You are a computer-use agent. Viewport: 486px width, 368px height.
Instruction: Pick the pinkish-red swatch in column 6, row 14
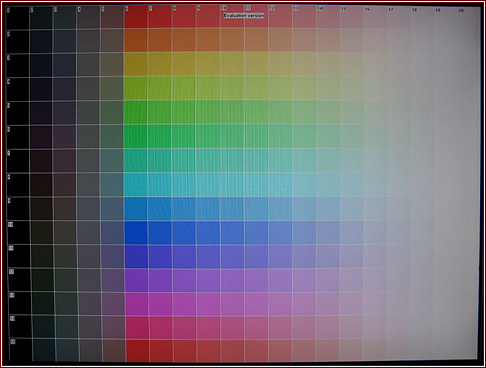point(137,327)
